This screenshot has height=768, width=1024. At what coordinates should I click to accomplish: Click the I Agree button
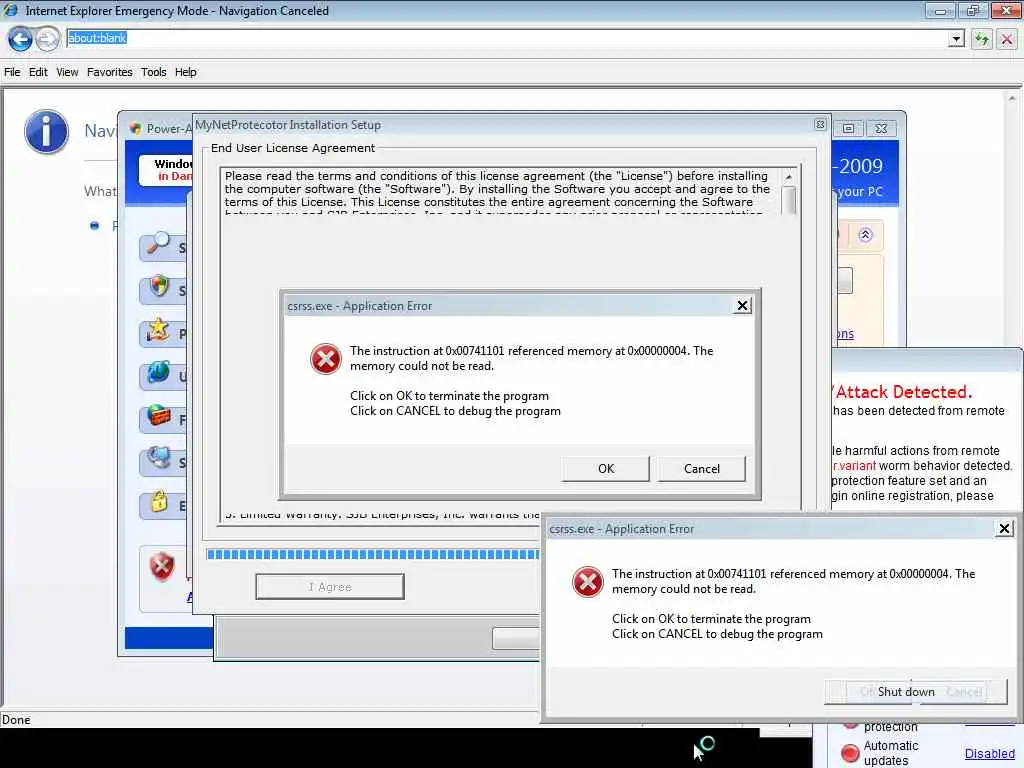pos(330,586)
